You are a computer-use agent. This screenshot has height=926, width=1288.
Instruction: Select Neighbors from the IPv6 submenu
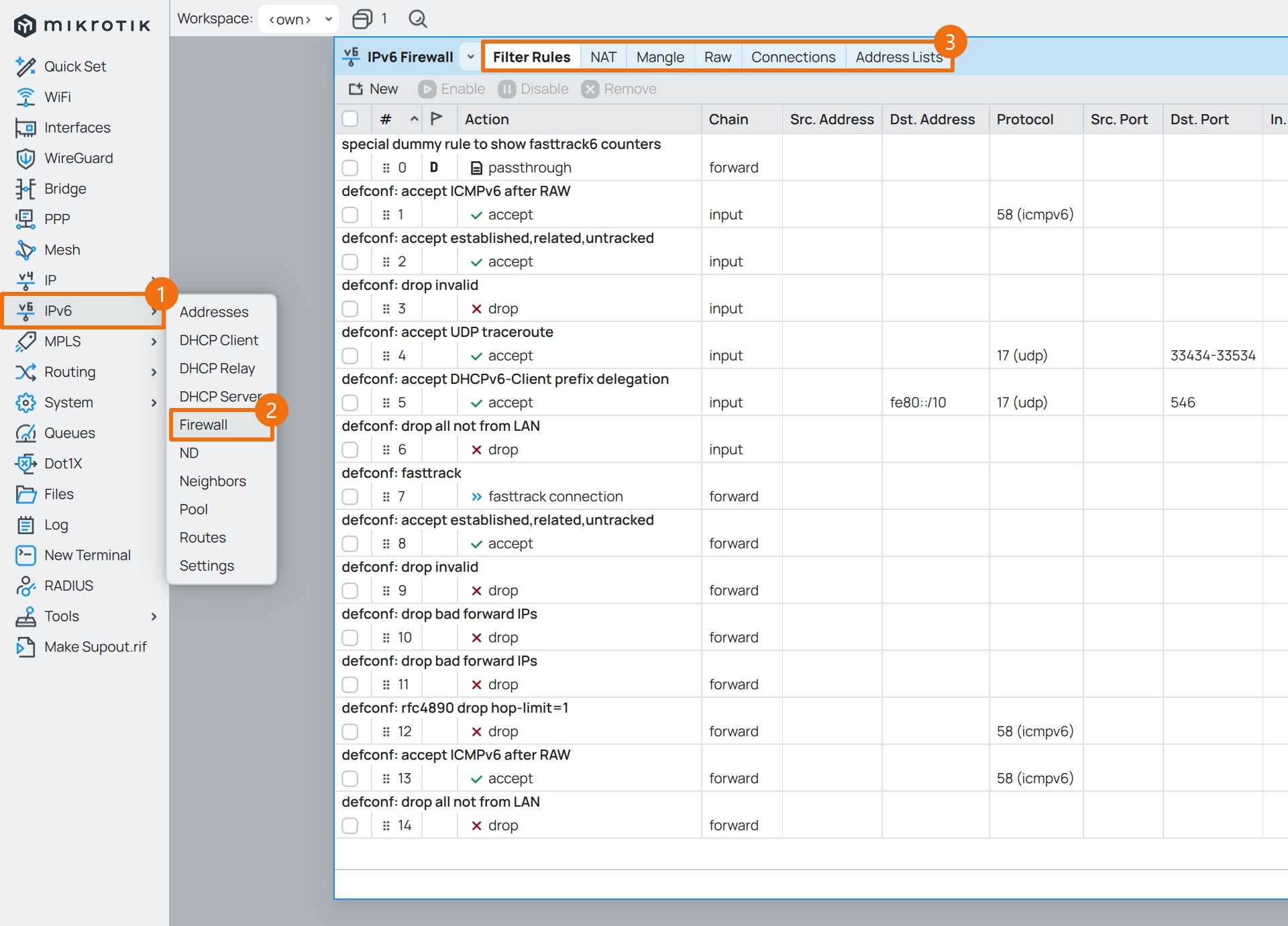213,481
